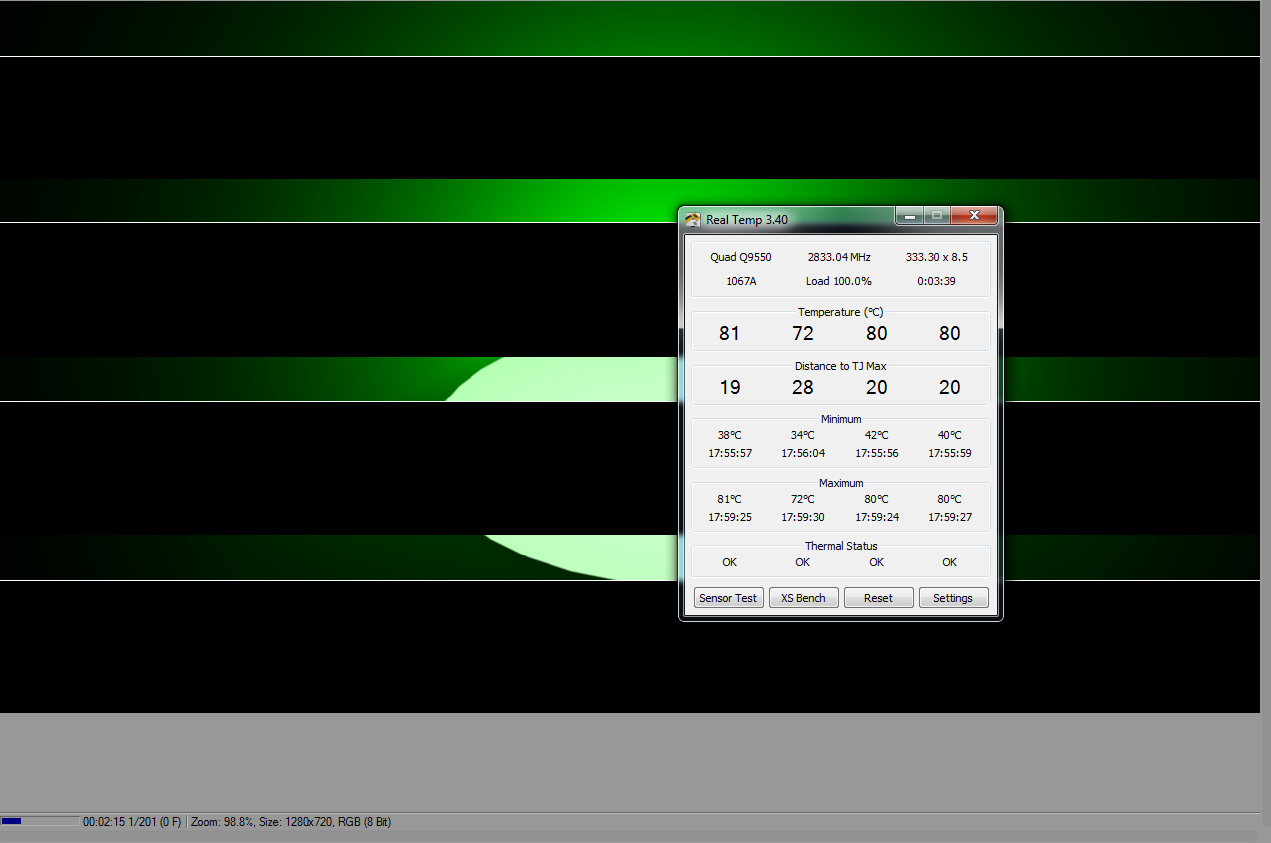The height and width of the screenshot is (843, 1271).
Task: Click maximum timestamp 17:59:24
Action: coord(877,517)
